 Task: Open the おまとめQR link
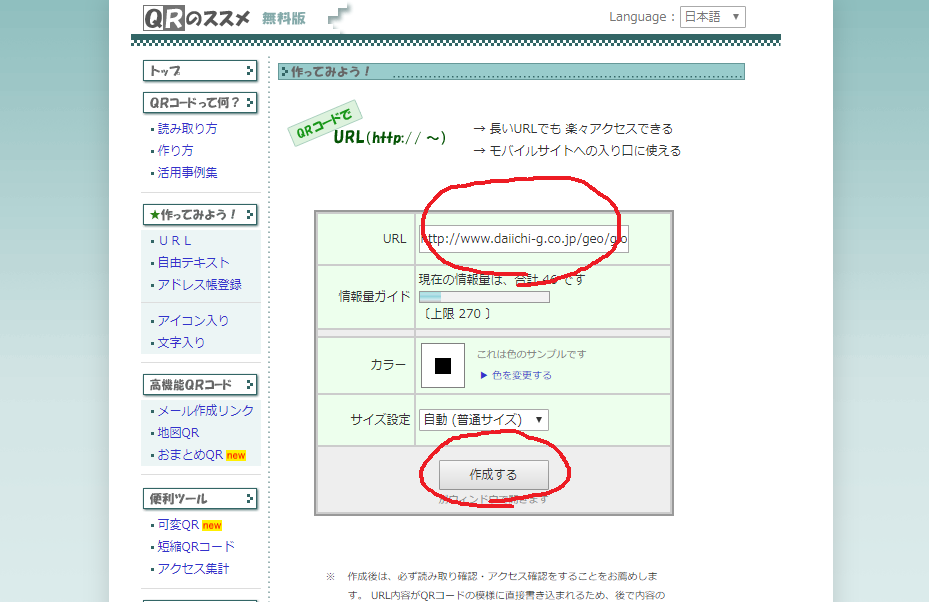pos(190,454)
